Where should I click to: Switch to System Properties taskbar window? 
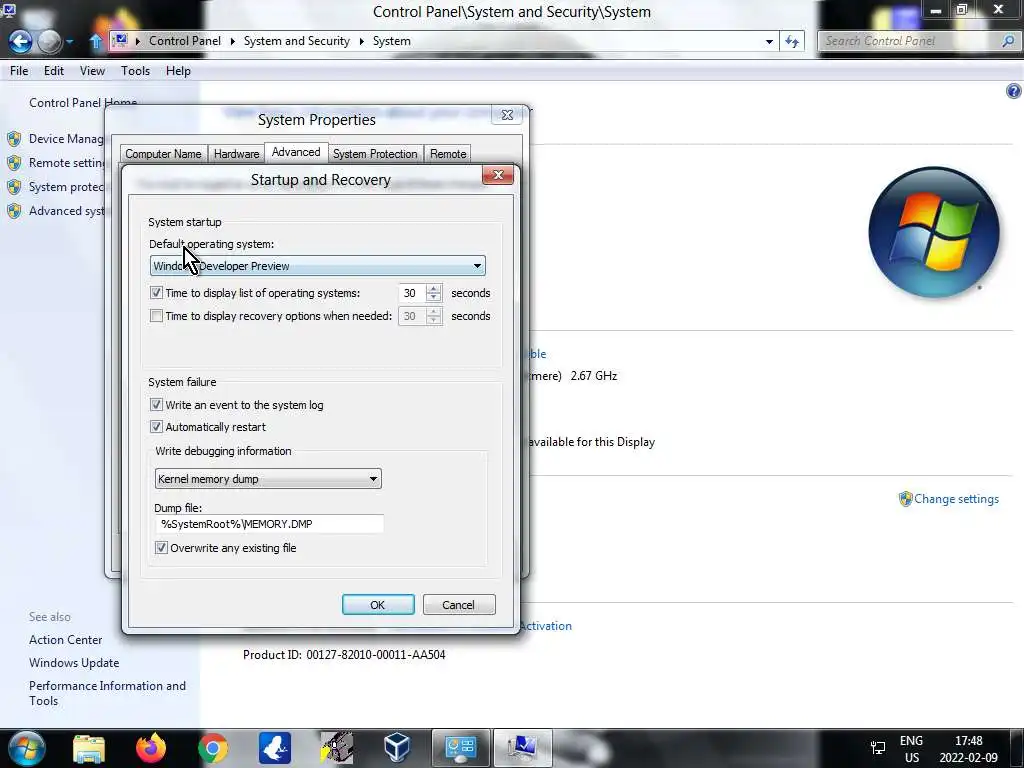pyautogui.click(x=522, y=748)
